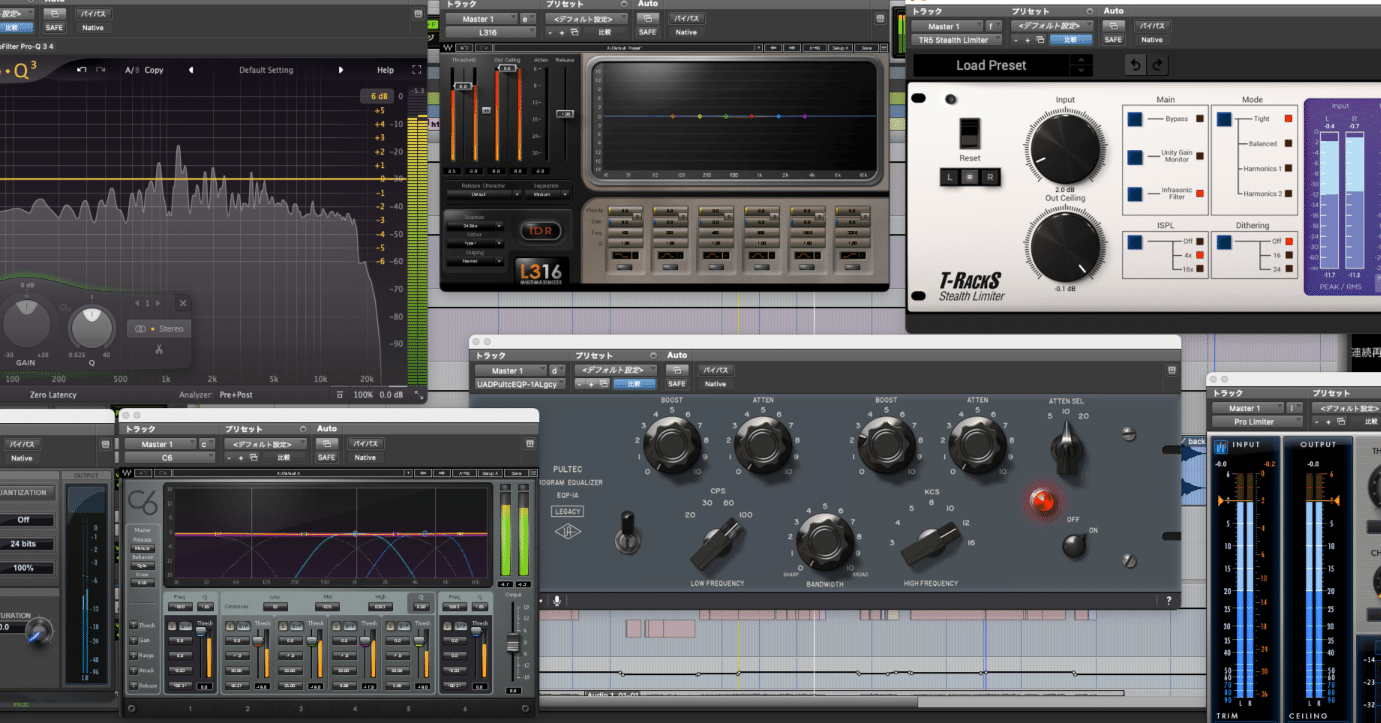The width and height of the screenshot is (1381, 723).
Task: Open help question mark in Pultec window
Action: point(1168,600)
